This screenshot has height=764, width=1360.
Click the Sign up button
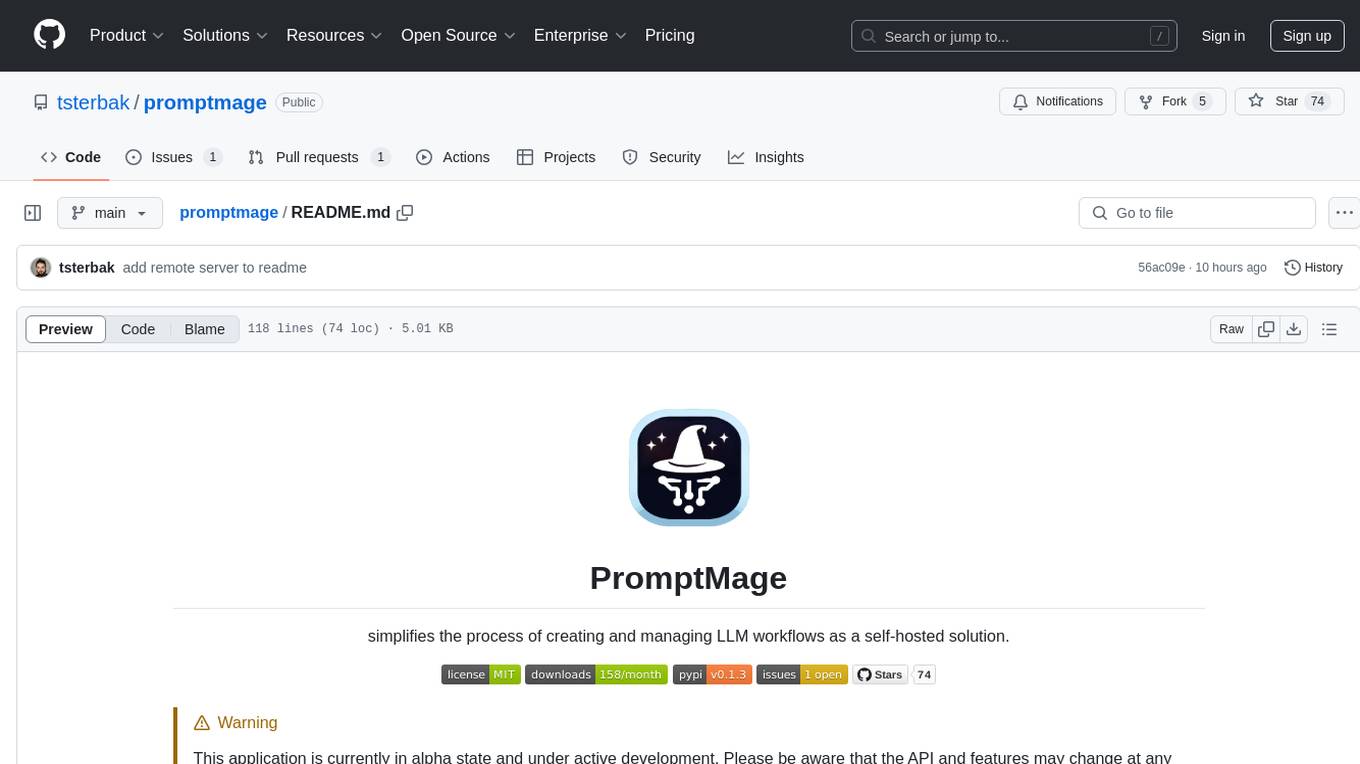[1307, 36]
